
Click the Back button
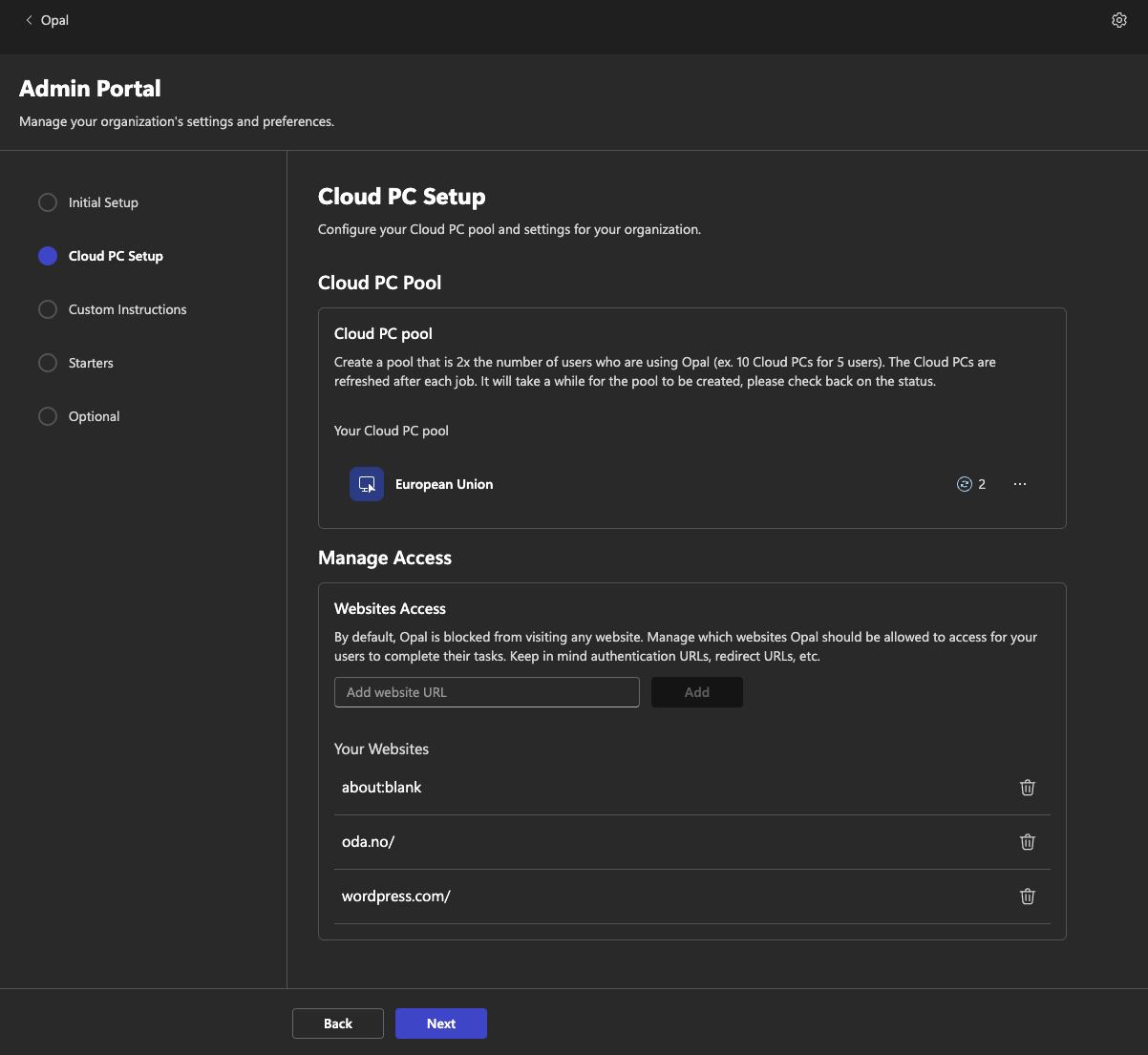click(x=338, y=1023)
